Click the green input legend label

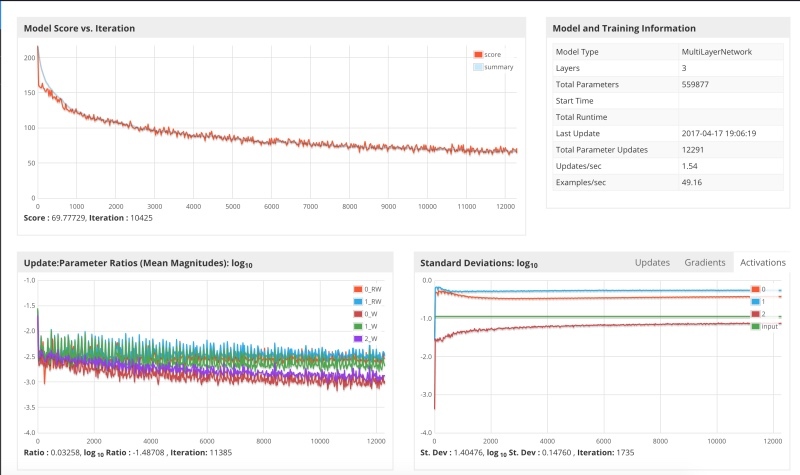coord(769,327)
